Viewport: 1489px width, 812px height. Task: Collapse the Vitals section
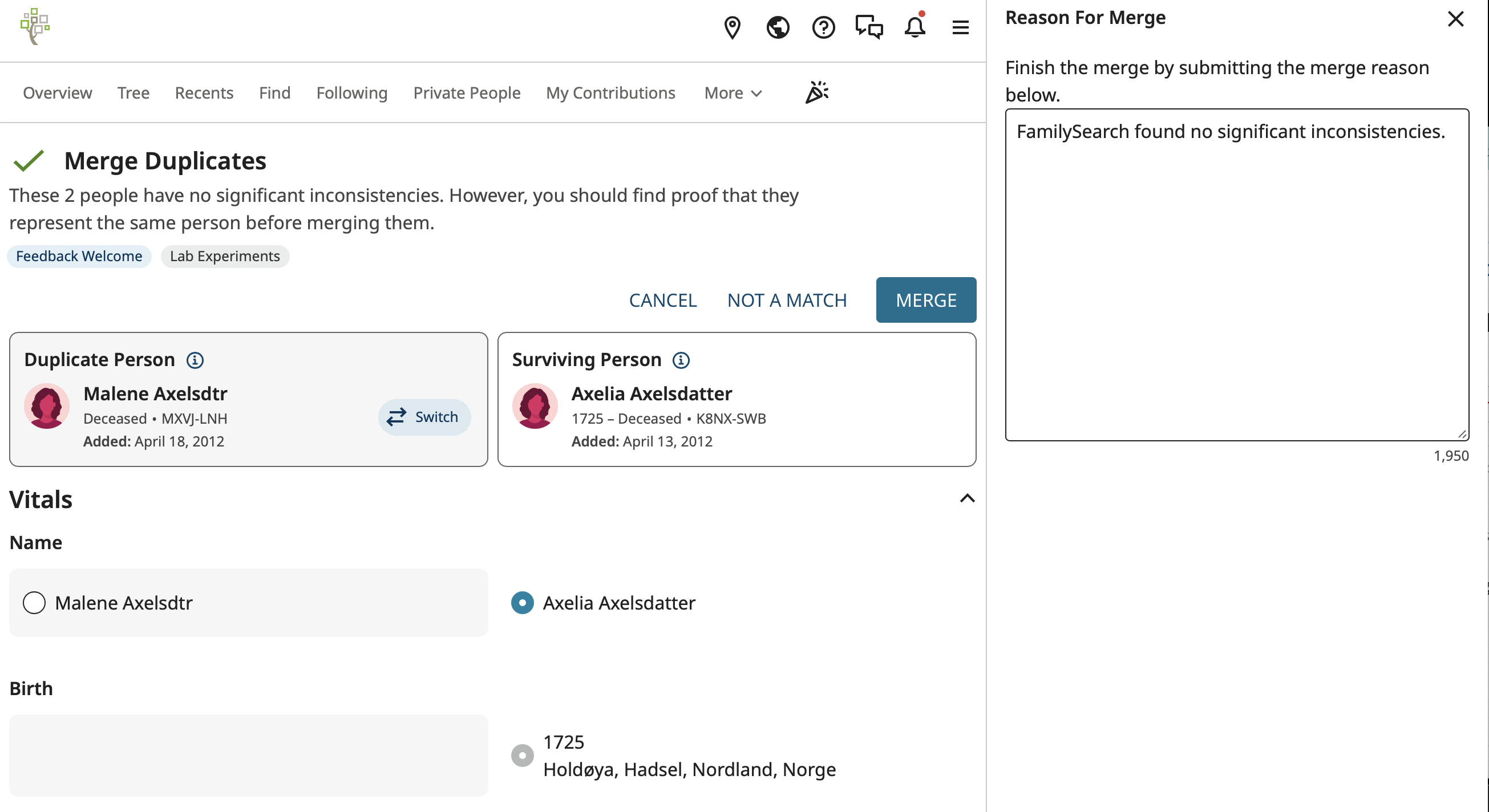[966, 498]
